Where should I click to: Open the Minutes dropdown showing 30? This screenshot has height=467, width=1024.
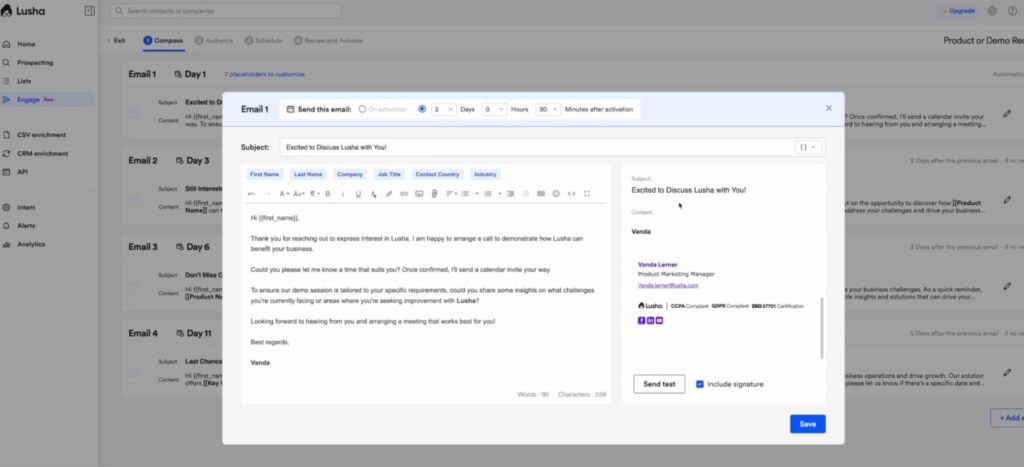547,109
